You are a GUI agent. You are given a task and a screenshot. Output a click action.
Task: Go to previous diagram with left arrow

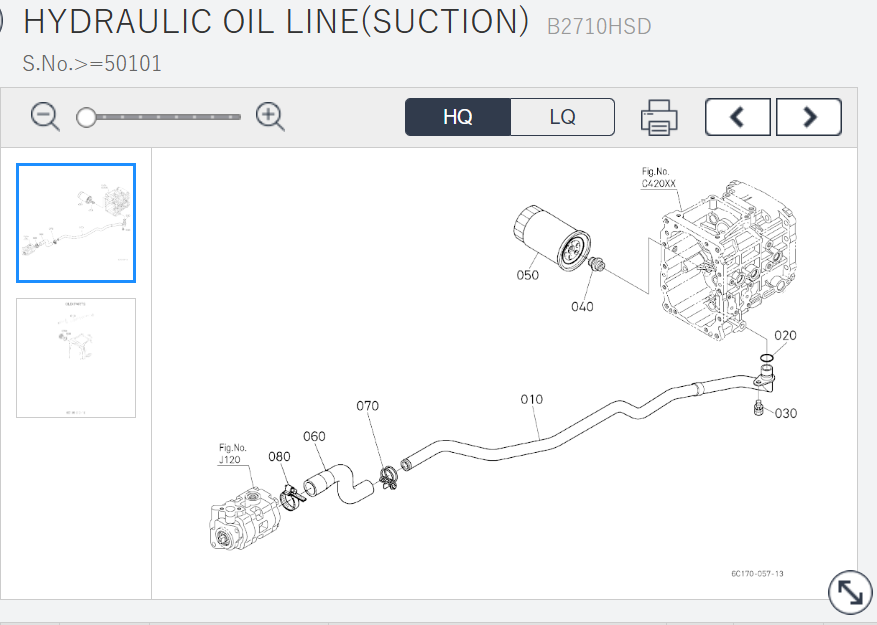737,117
